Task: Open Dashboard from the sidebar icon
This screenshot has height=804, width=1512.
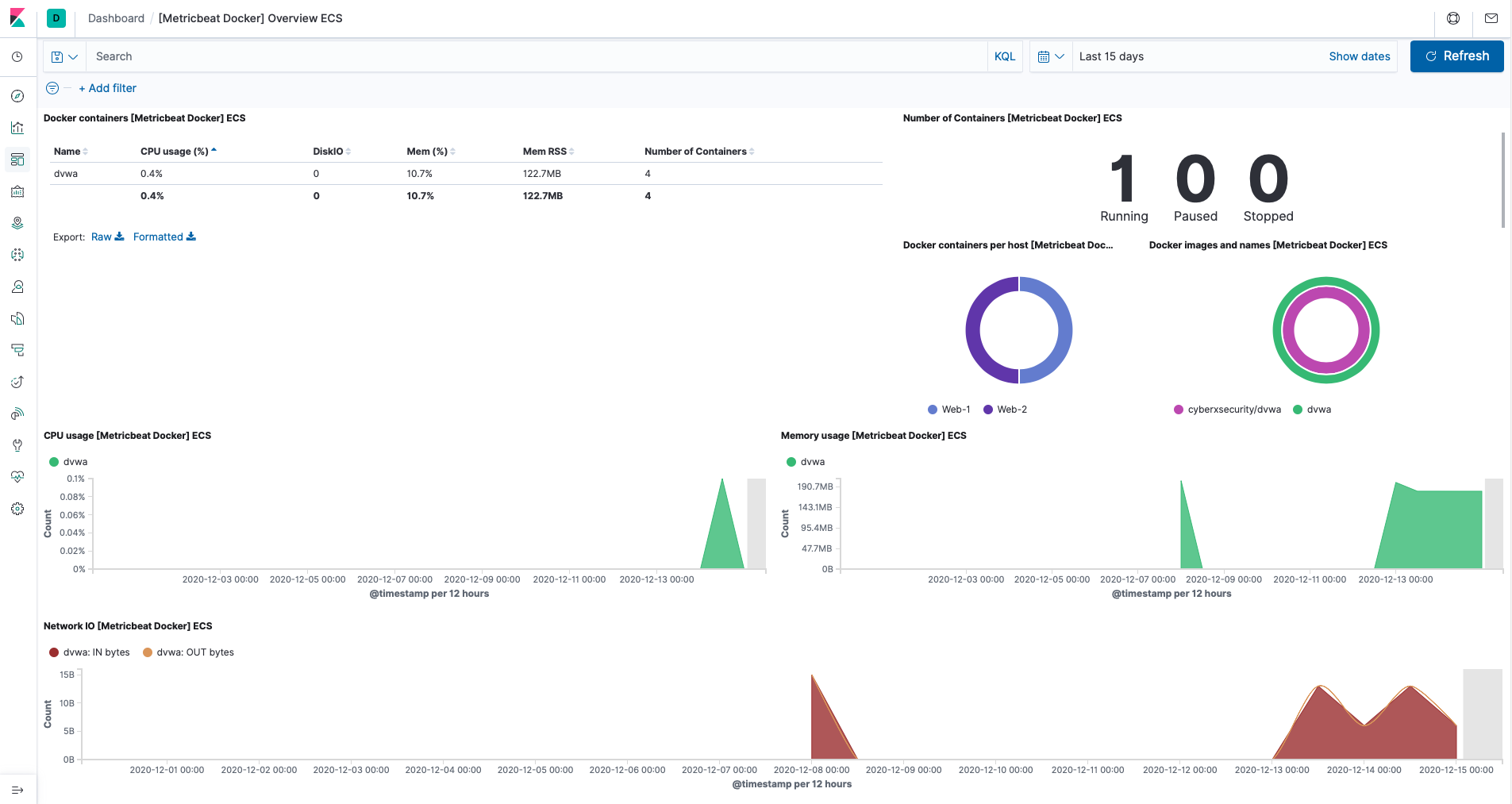Action: (17, 160)
